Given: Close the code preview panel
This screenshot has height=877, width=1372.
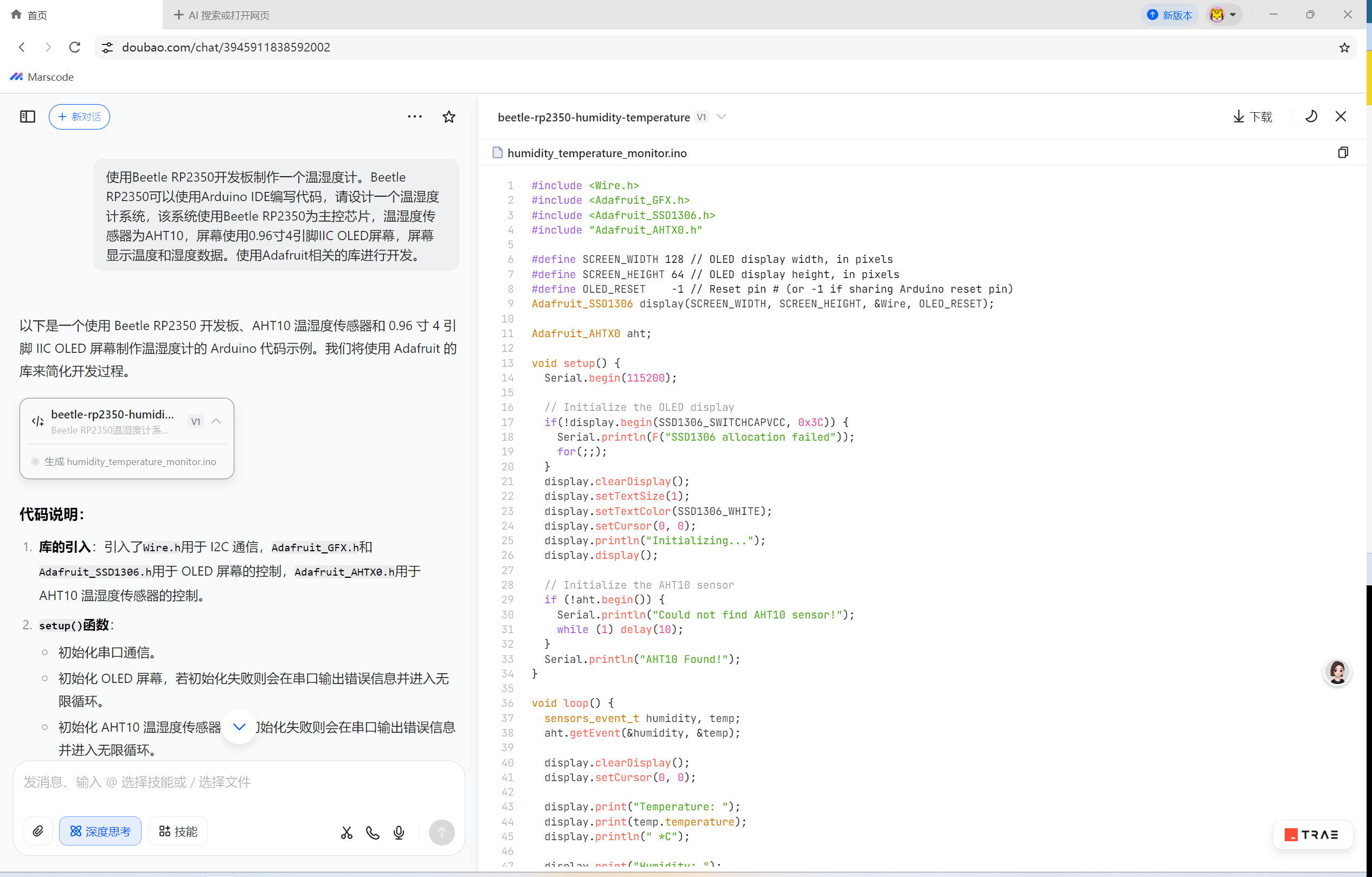Looking at the screenshot, I should [x=1341, y=116].
